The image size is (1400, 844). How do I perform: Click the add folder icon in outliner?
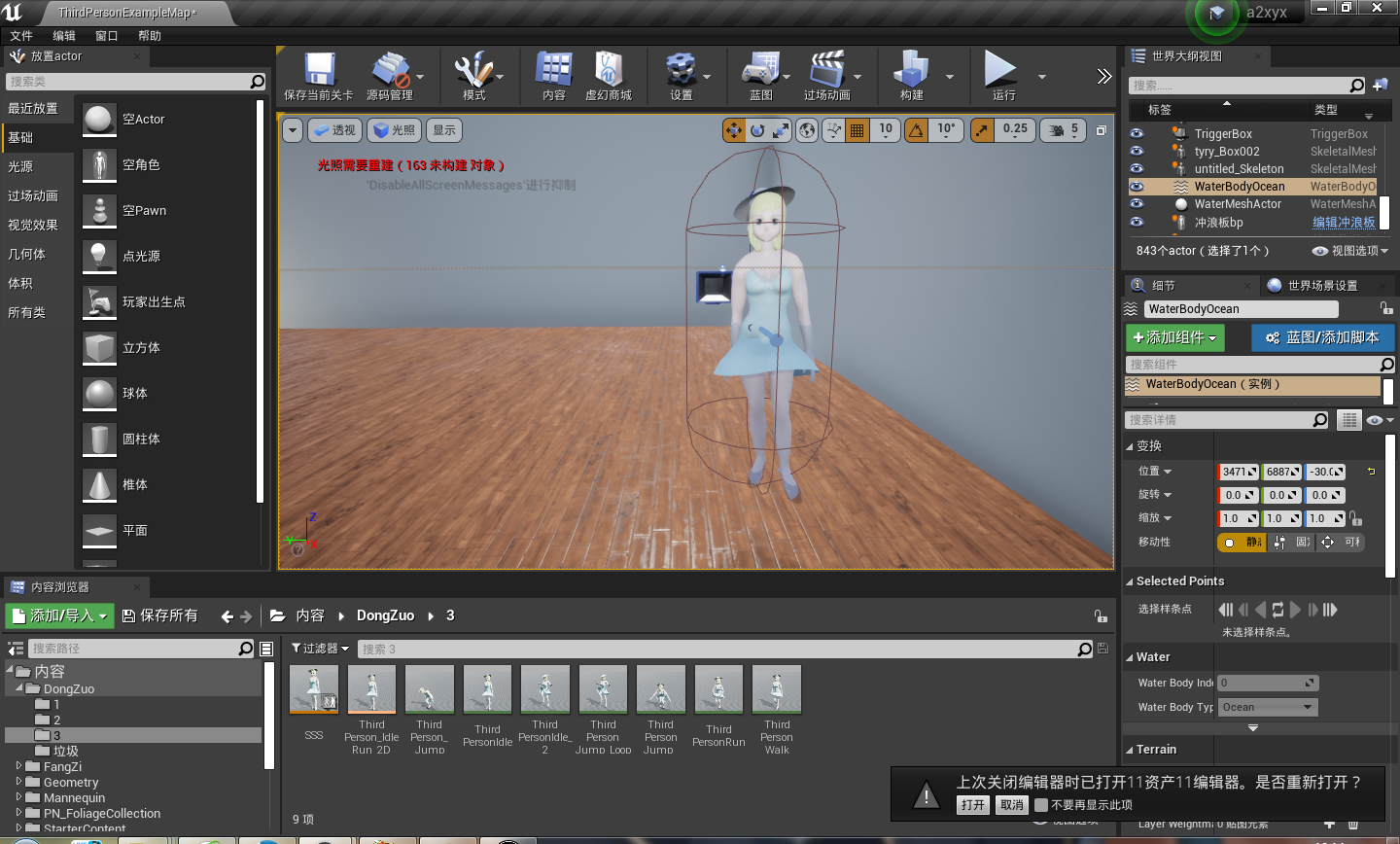pos(1381,86)
